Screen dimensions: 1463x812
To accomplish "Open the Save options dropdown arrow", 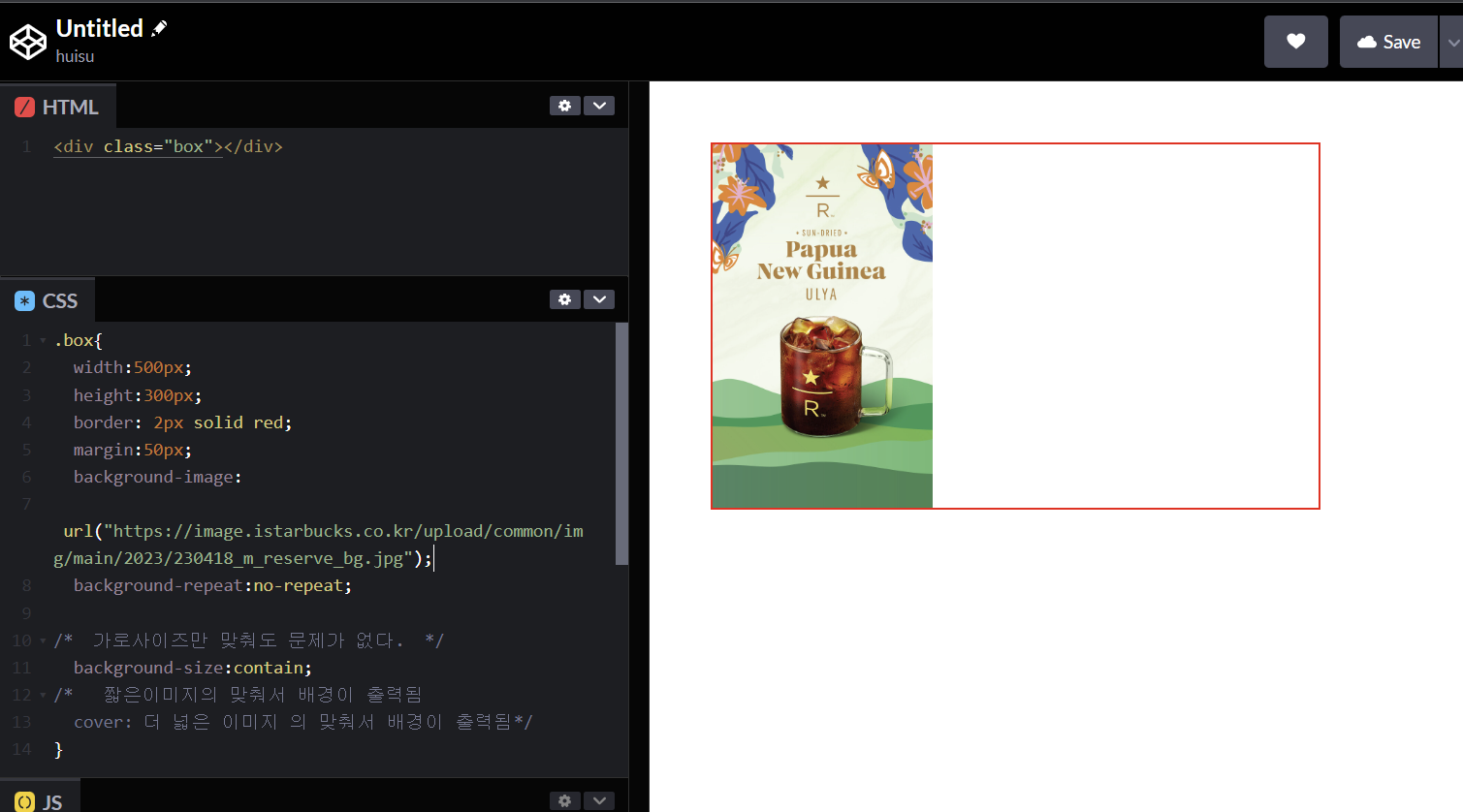I will [x=1452, y=43].
